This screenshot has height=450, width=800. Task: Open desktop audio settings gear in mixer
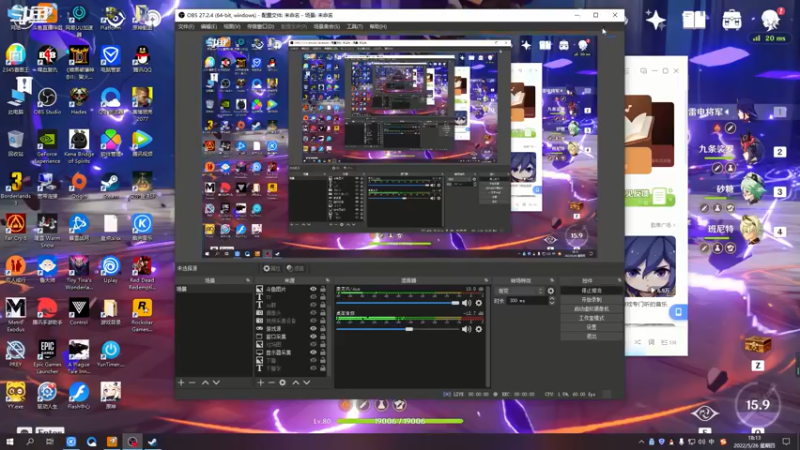pyautogui.click(x=479, y=329)
